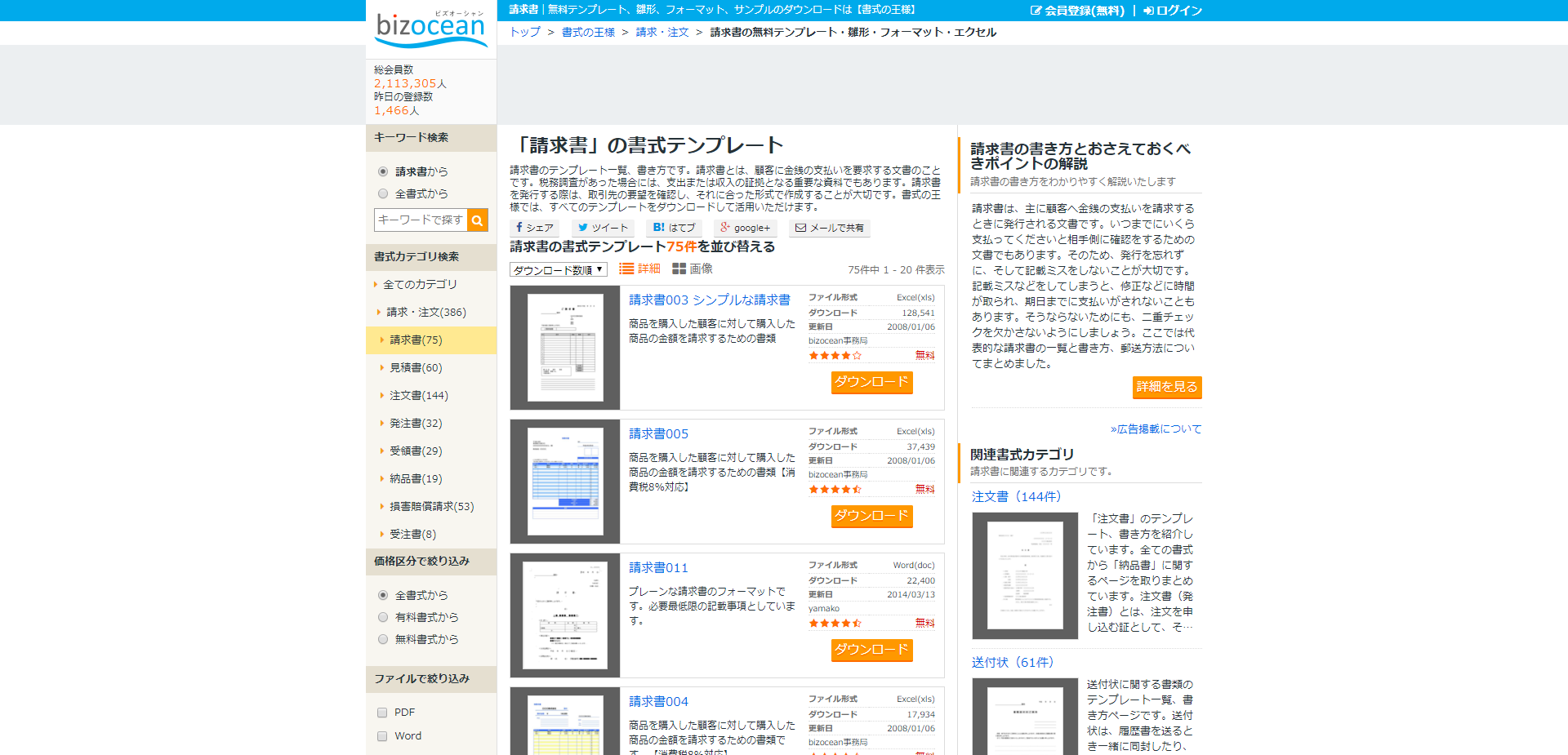This screenshot has height=755, width=1568.
Task: Open the ダウンロード数順 sort dropdown
Action: click(x=558, y=269)
